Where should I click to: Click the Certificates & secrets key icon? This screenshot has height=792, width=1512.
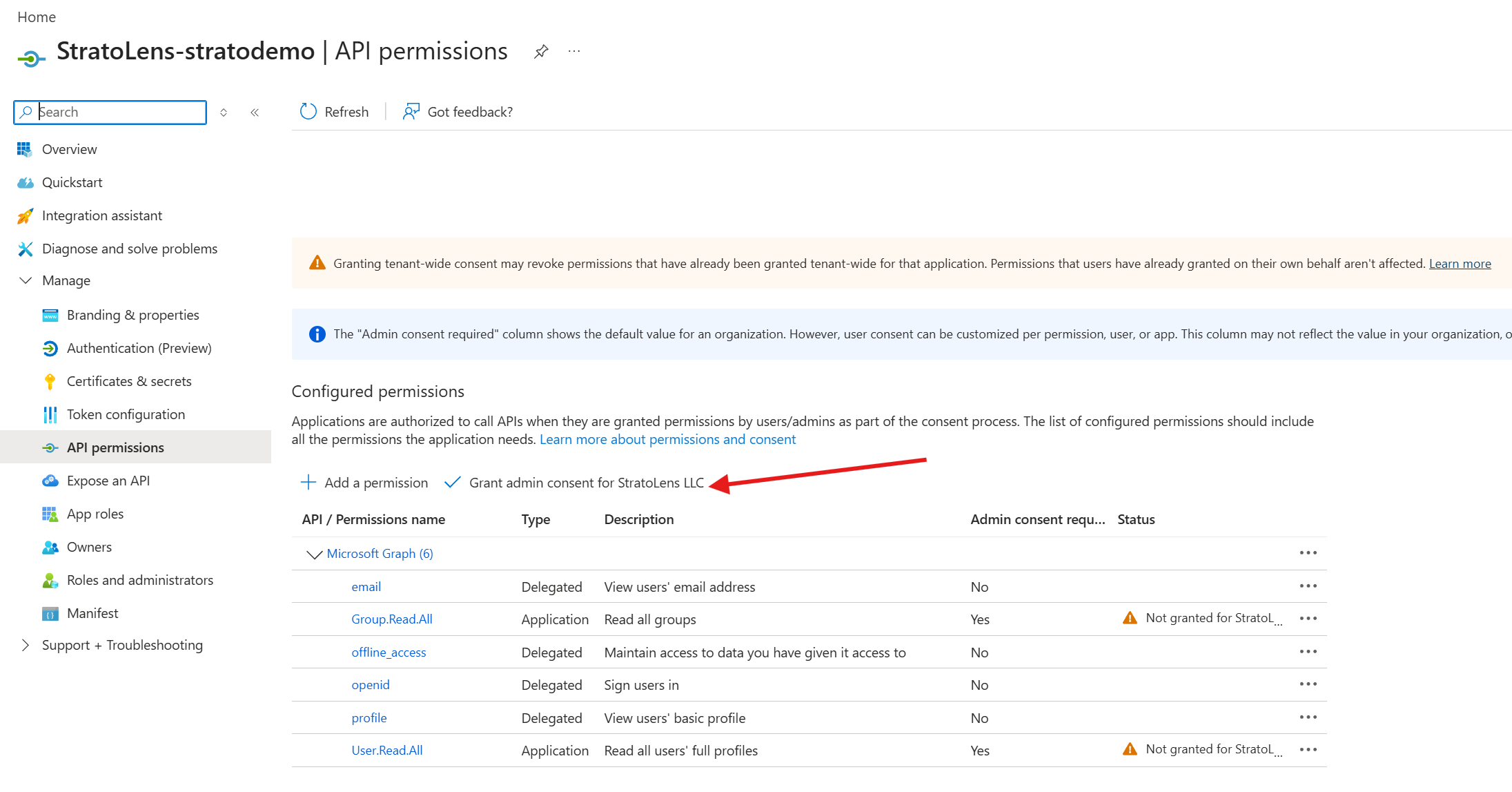click(x=50, y=382)
